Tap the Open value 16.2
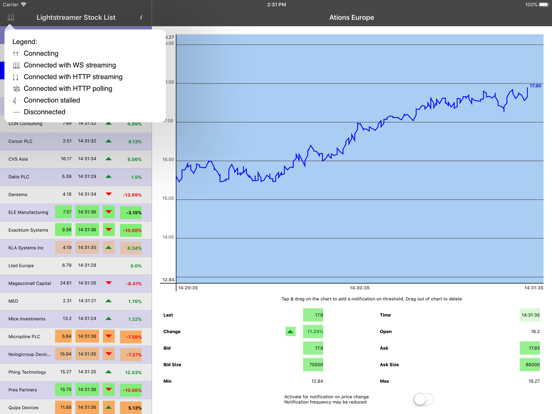 pyautogui.click(x=535, y=332)
